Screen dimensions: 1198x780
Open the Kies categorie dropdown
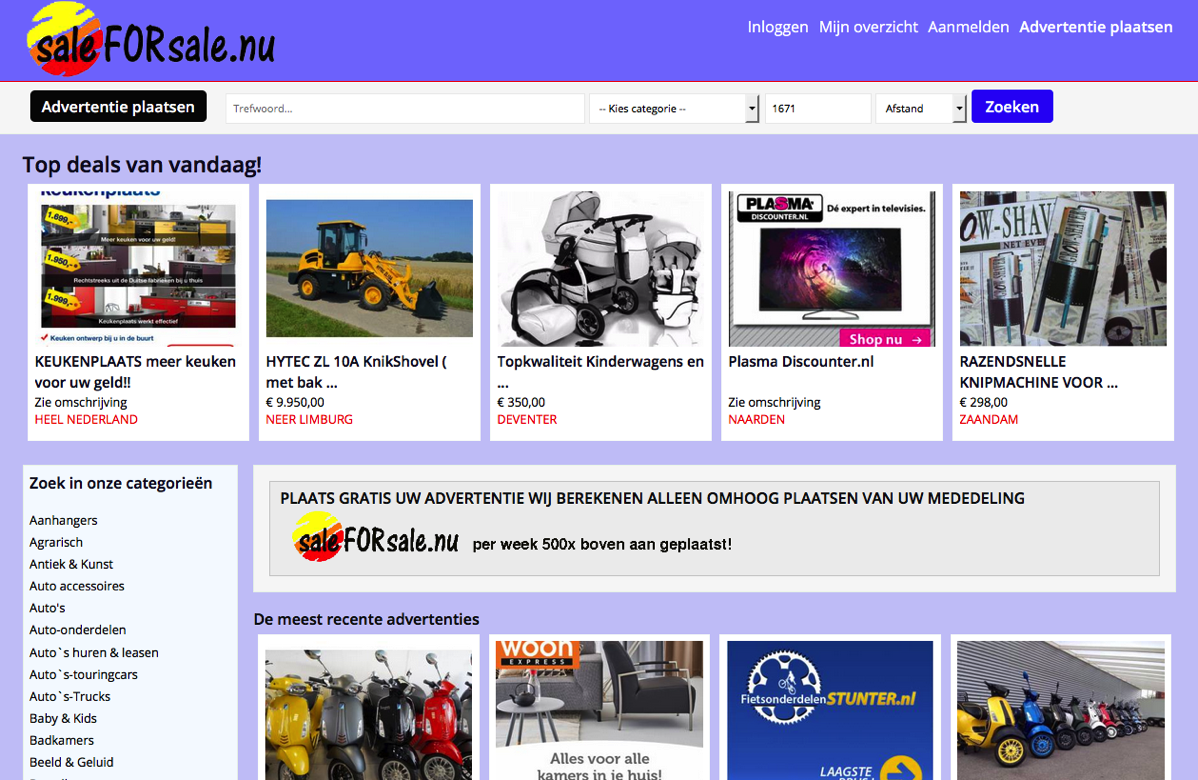tap(674, 108)
